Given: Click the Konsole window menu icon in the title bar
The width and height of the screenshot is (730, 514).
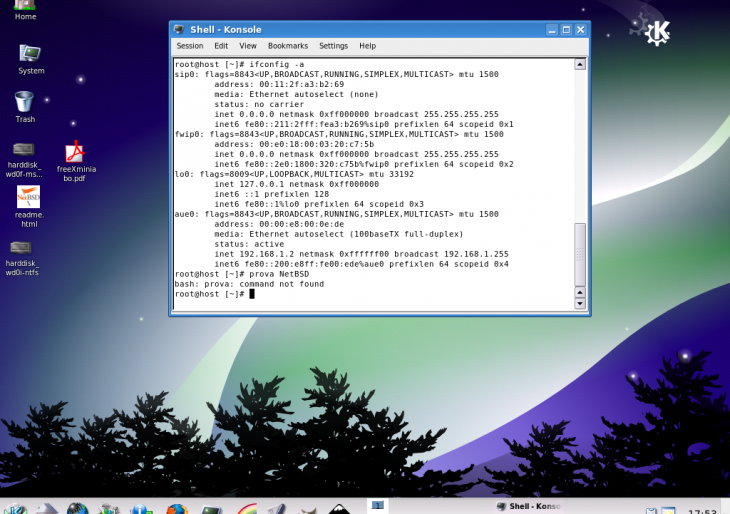Looking at the screenshot, I should (179, 30).
